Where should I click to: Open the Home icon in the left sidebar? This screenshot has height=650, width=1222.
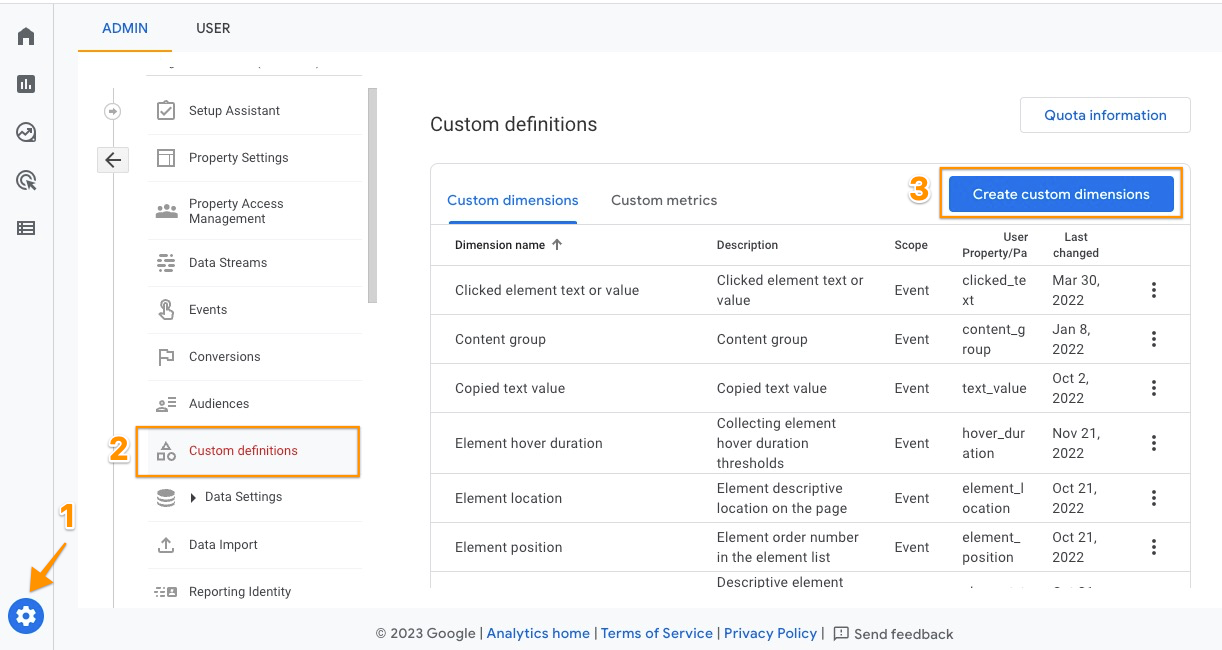click(x=25, y=35)
